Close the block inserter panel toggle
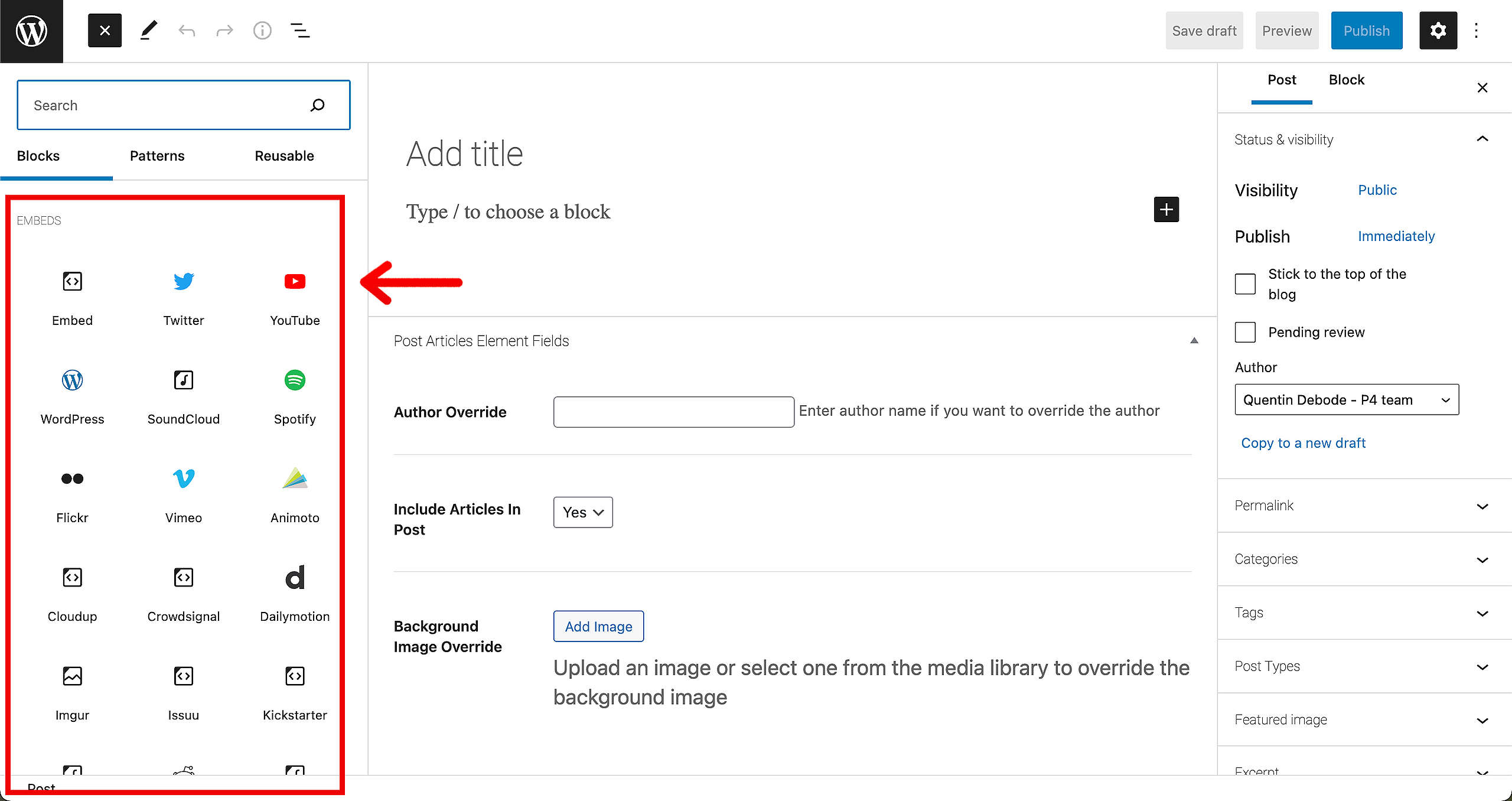This screenshot has width=1512, height=801. [x=105, y=31]
